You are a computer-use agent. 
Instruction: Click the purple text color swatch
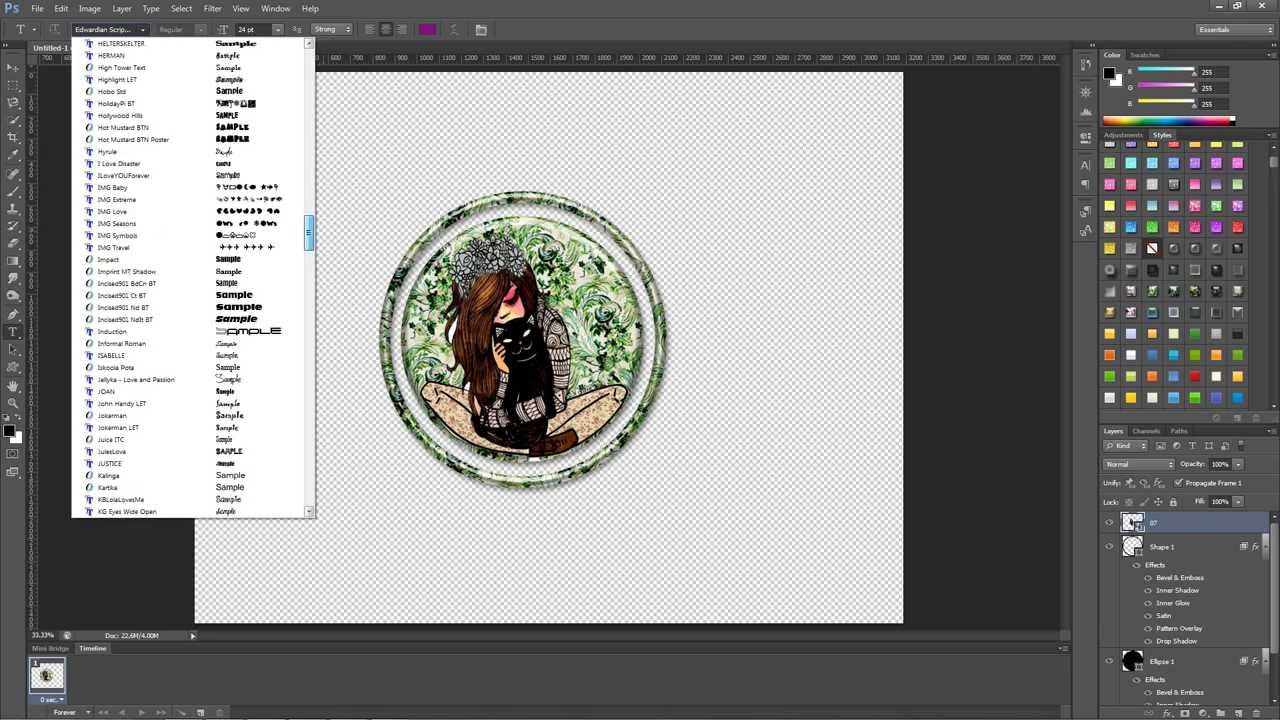427,30
